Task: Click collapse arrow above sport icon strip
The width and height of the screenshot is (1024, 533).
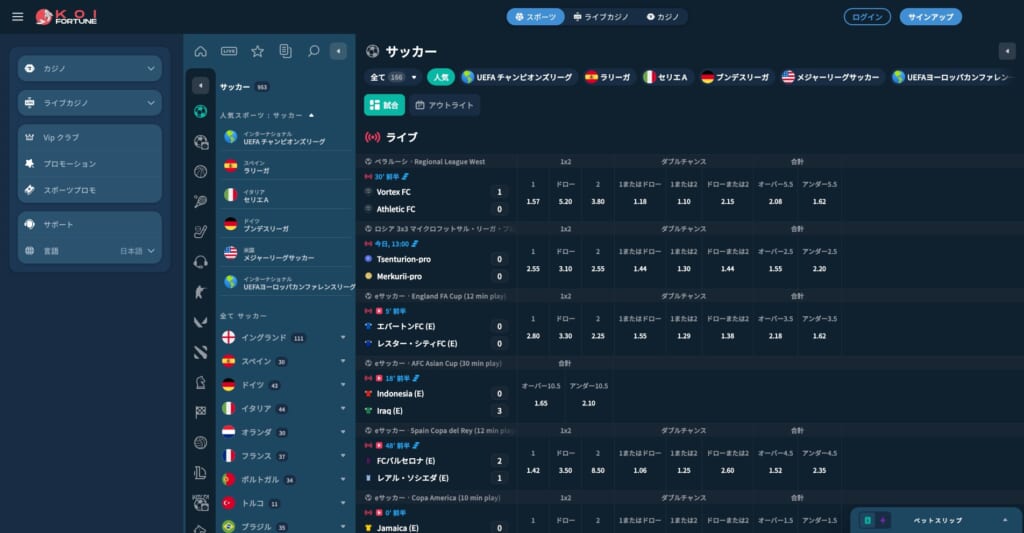Action: (200, 86)
